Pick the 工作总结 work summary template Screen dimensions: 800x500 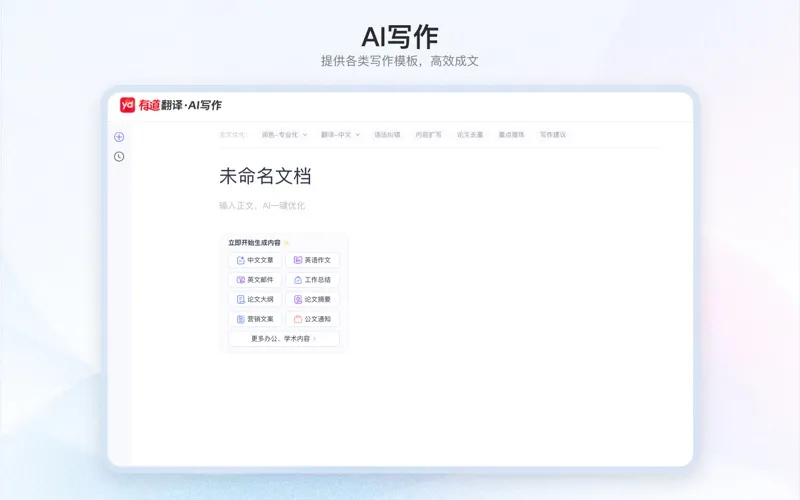pyautogui.click(x=312, y=280)
